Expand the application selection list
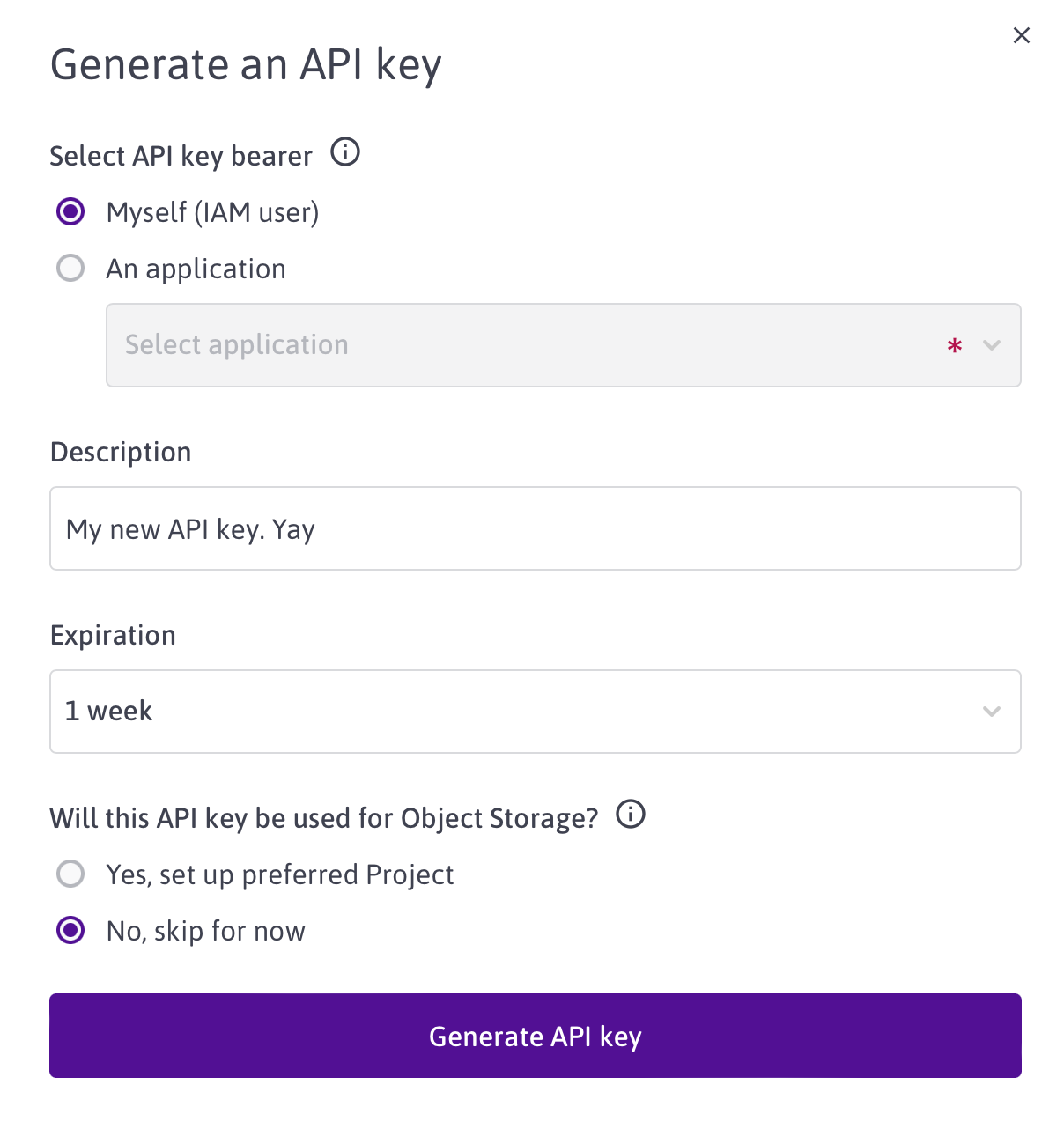 [564, 345]
